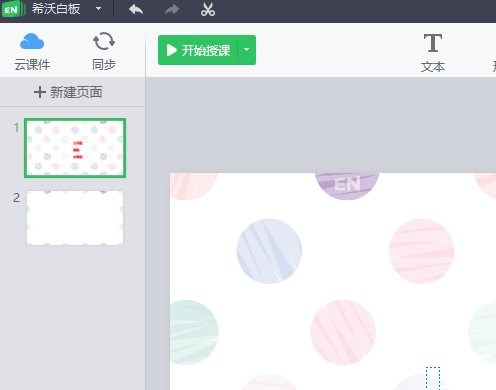
Task: Sync courseware using 同步 button
Action: pyautogui.click(x=104, y=52)
